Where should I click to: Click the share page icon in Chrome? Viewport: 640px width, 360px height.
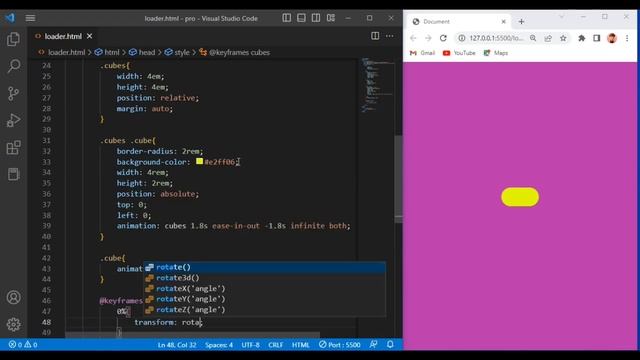(x=548, y=38)
